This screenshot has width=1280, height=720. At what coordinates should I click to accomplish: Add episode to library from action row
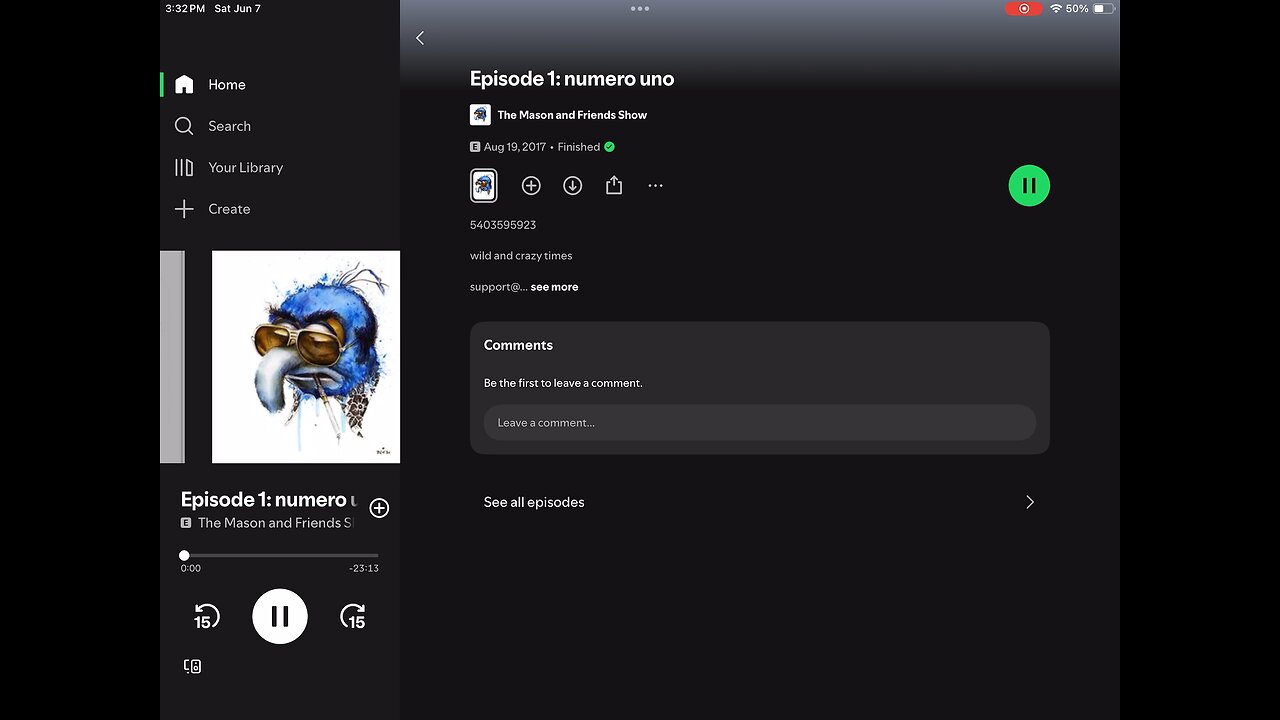pyautogui.click(x=531, y=185)
